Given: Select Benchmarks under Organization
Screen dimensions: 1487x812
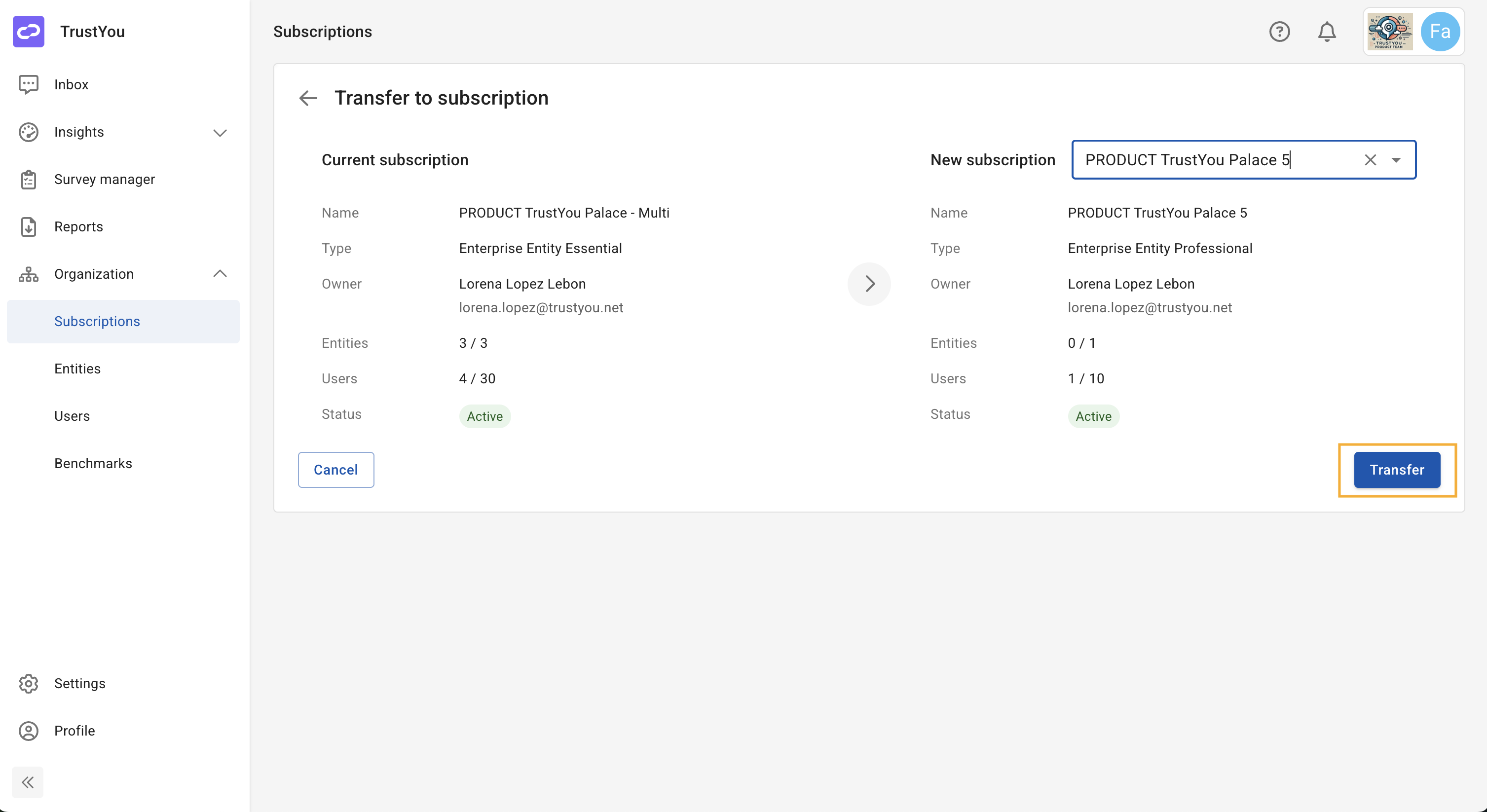Looking at the screenshot, I should (123, 463).
